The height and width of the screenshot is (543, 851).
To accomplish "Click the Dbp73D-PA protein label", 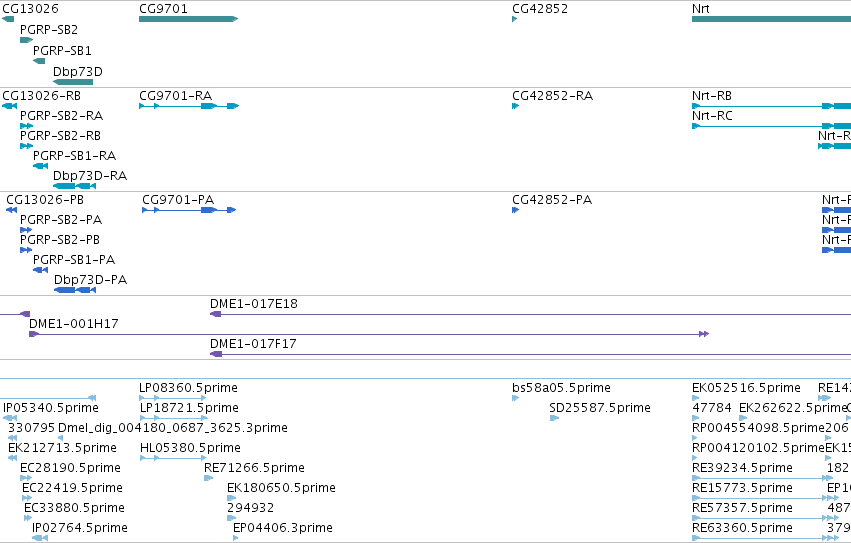I will click(x=91, y=280).
